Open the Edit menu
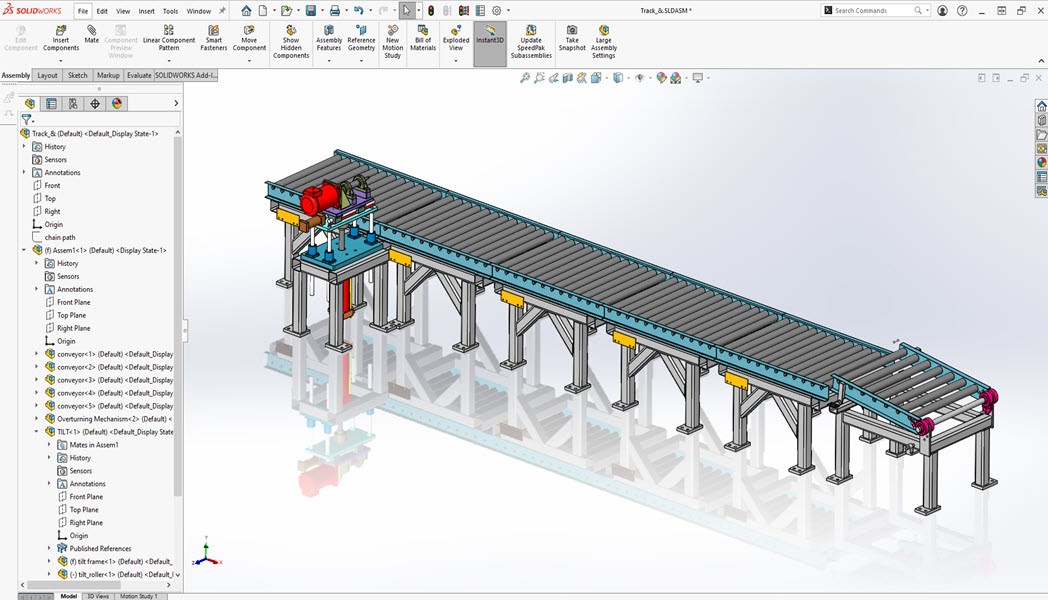Image resolution: width=1048 pixels, height=600 pixels. pyautogui.click(x=102, y=11)
